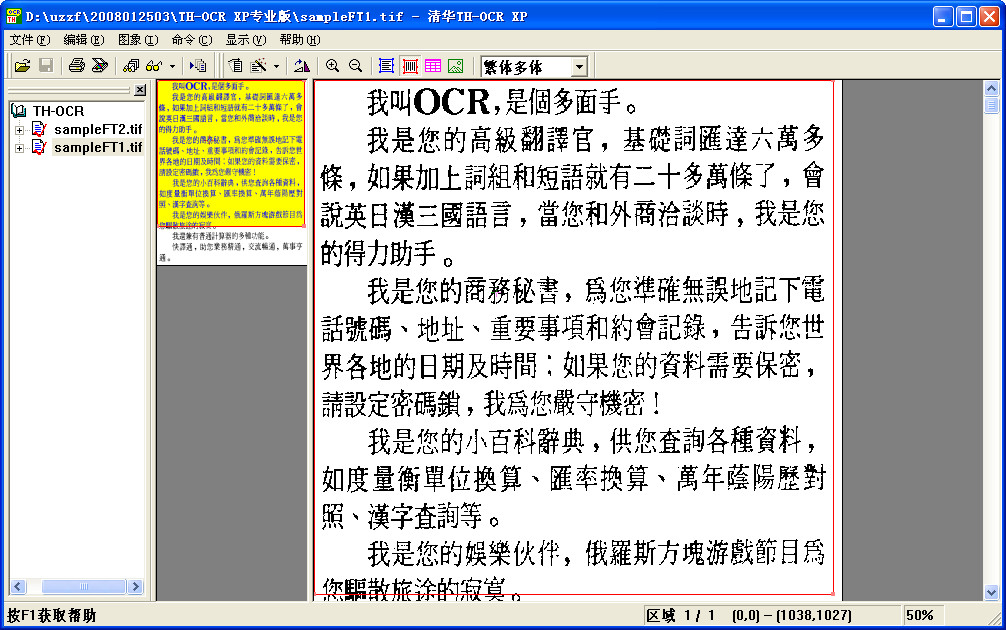The height and width of the screenshot is (630, 1006).
Task: Minimize the TH-OCR XP window
Action: [942, 16]
